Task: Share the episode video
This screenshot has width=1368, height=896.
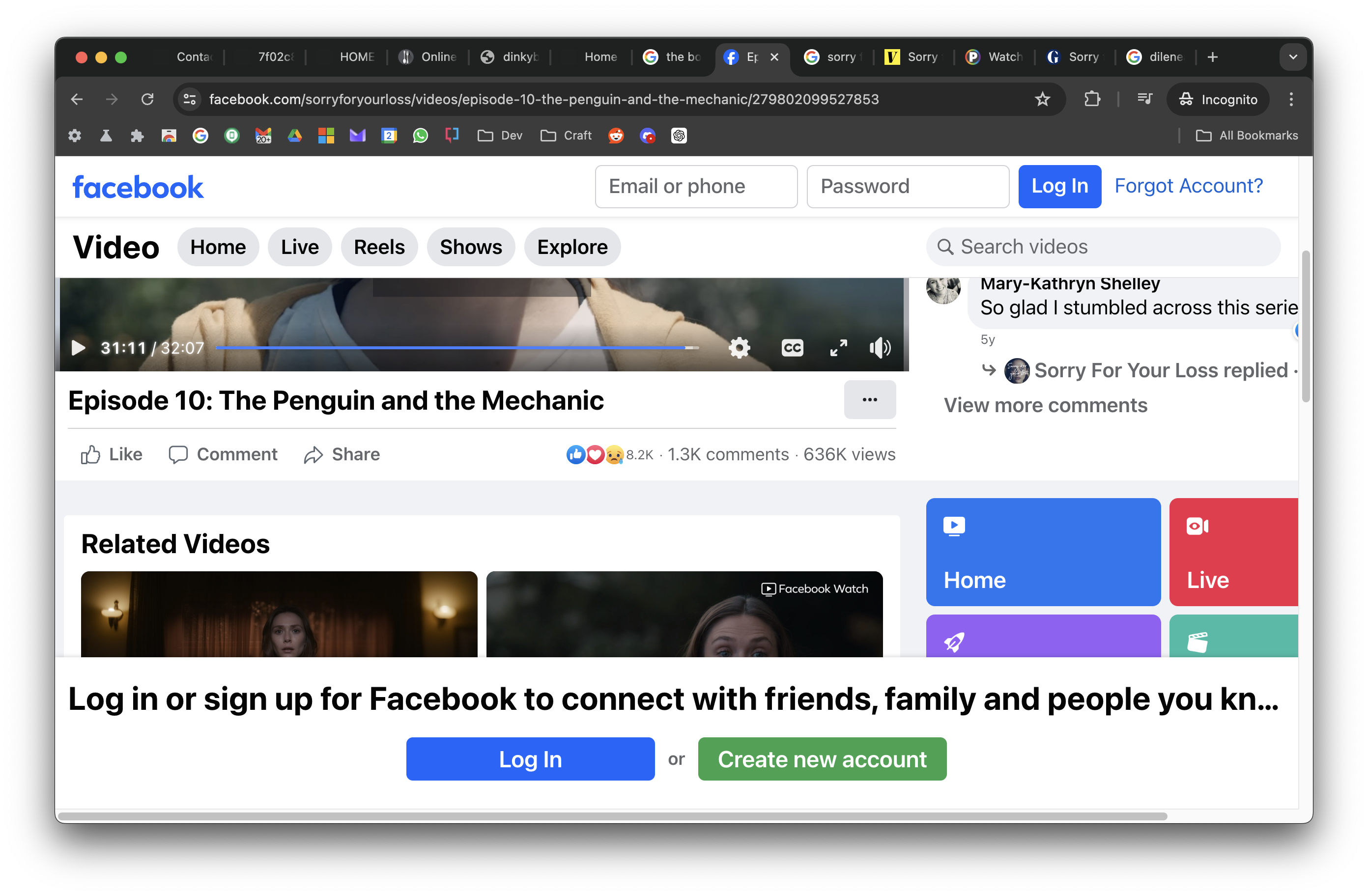Action: point(342,454)
